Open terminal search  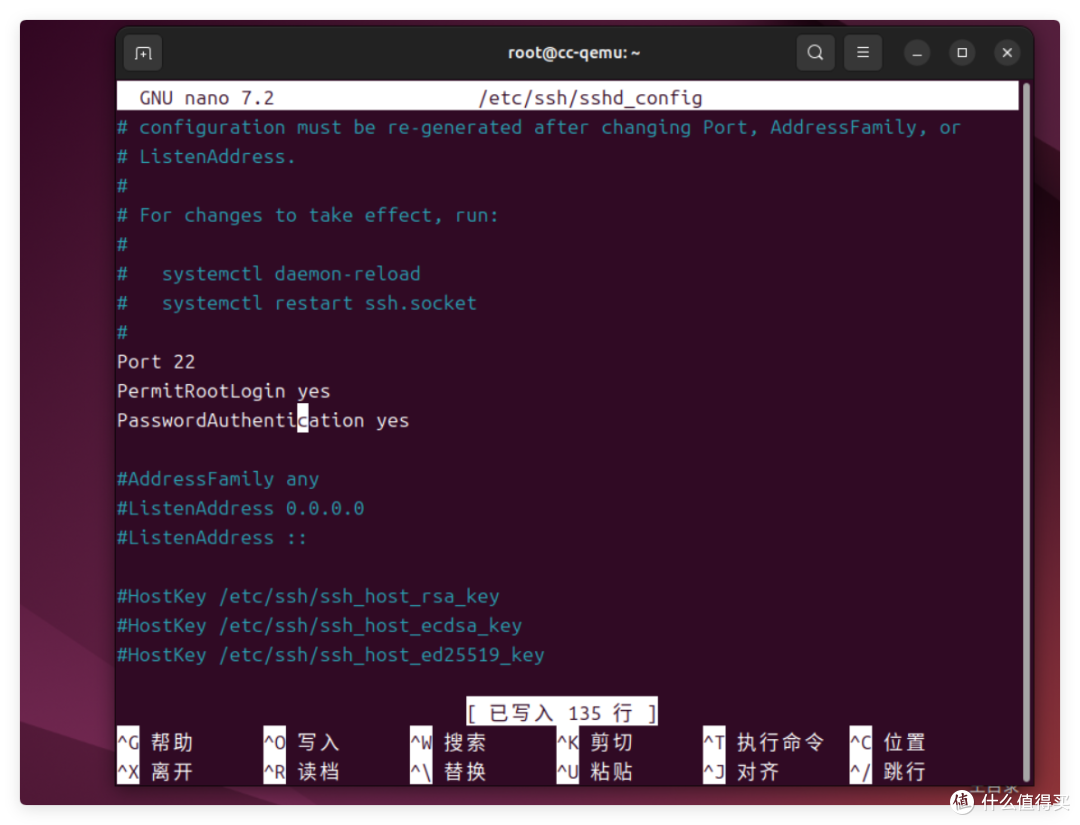(x=816, y=53)
